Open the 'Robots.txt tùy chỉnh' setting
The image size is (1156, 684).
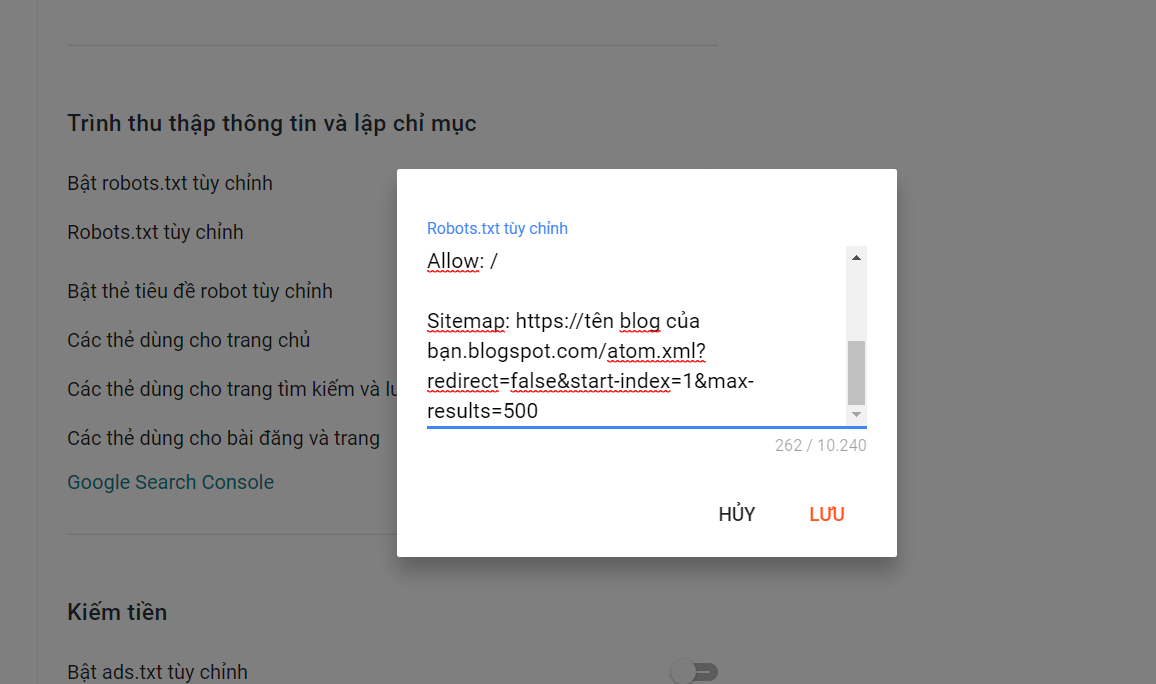click(x=155, y=232)
